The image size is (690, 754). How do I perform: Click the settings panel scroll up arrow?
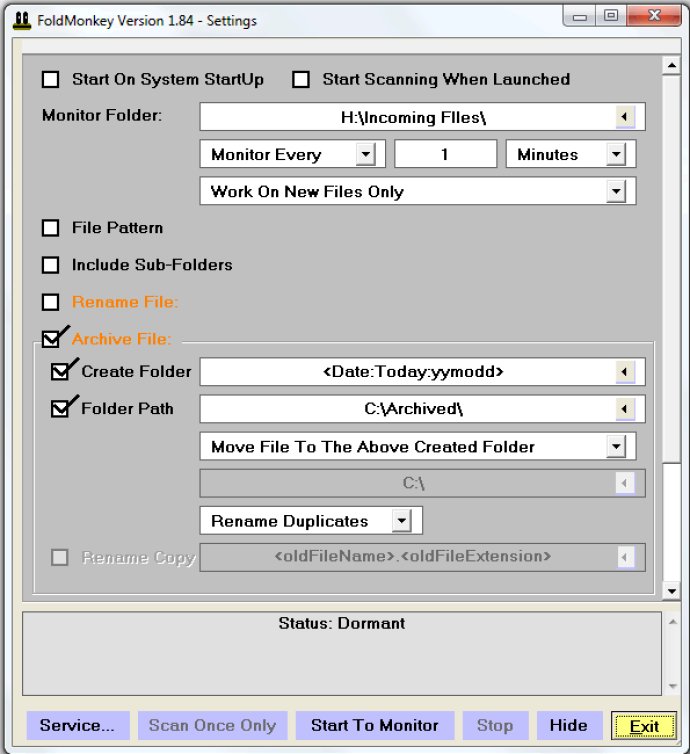[x=672, y=65]
